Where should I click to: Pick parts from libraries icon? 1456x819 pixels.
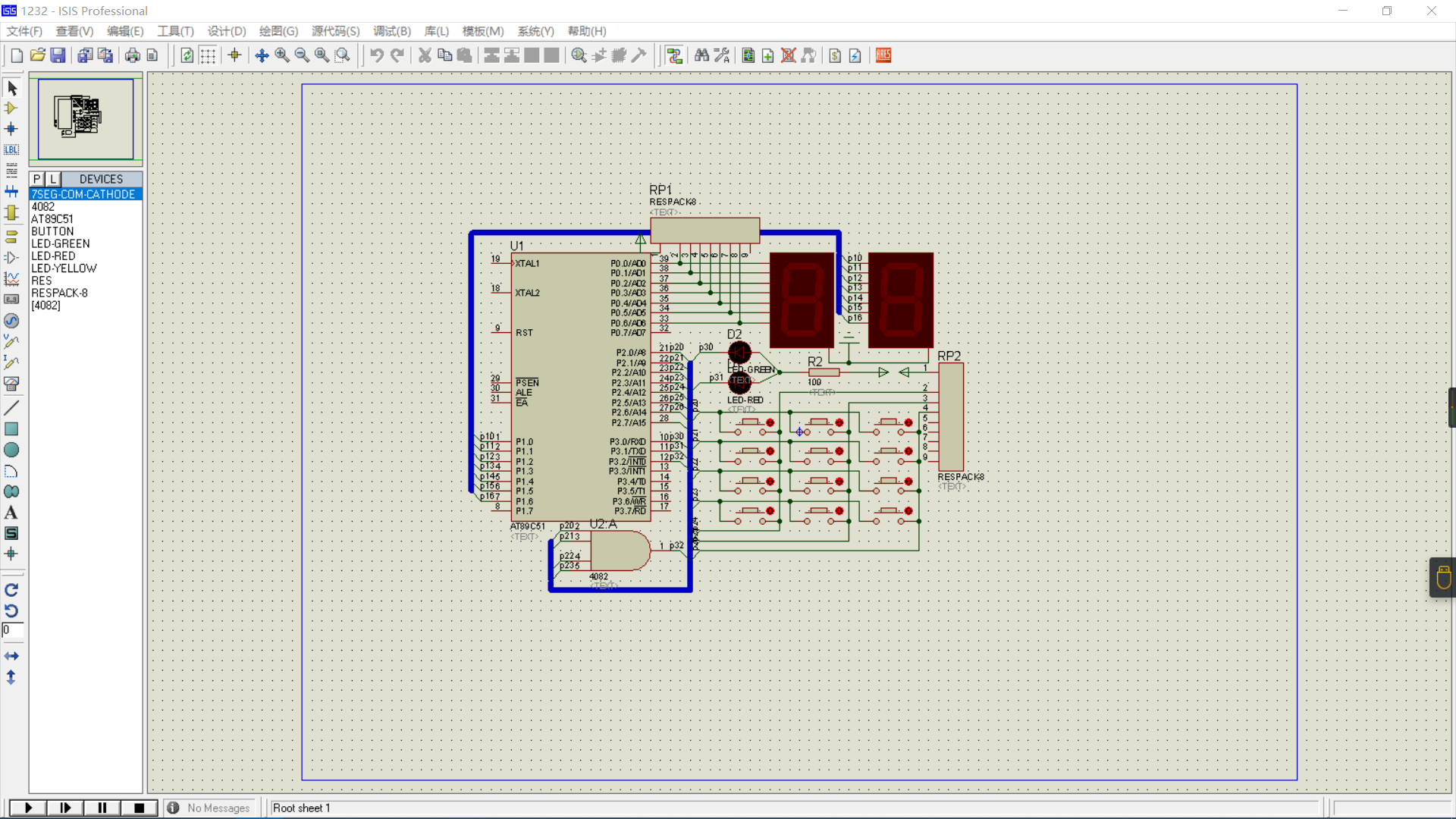(x=579, y=55)
